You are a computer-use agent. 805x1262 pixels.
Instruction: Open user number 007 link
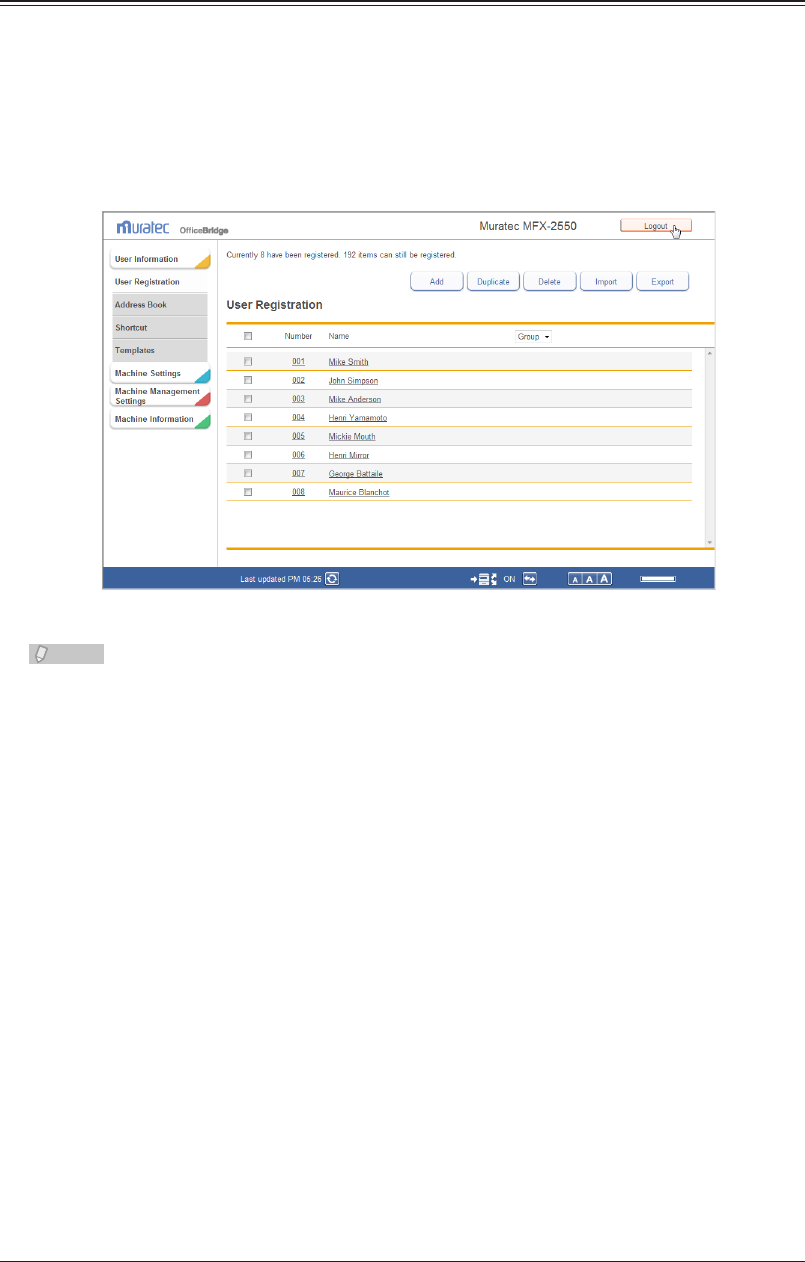click(298, 473)
